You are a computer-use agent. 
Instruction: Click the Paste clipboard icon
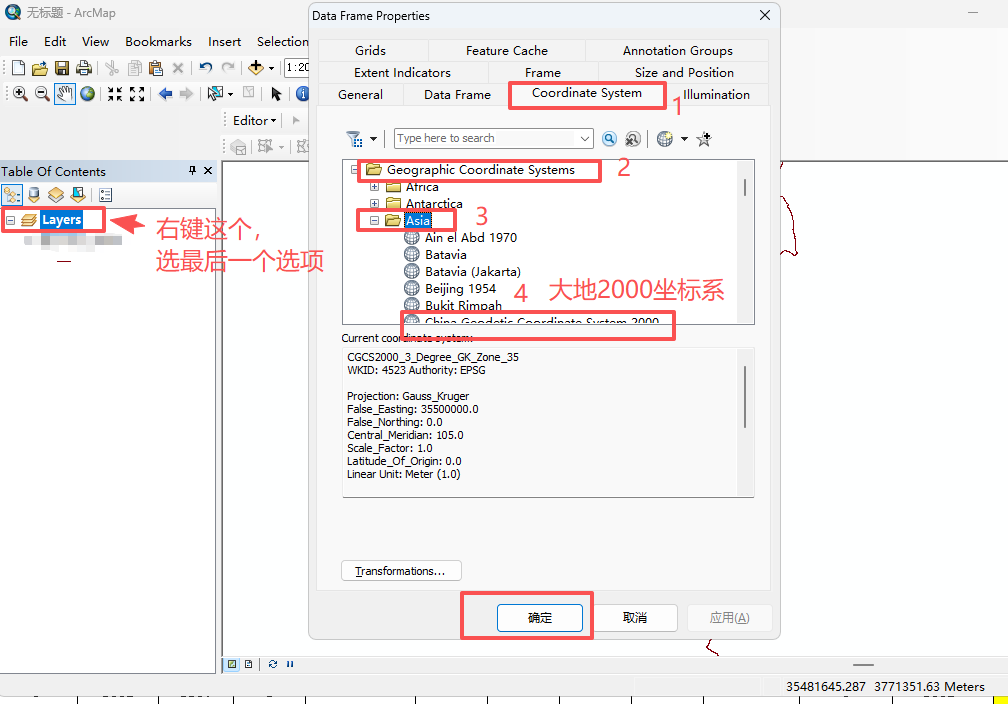coord(156,68)
